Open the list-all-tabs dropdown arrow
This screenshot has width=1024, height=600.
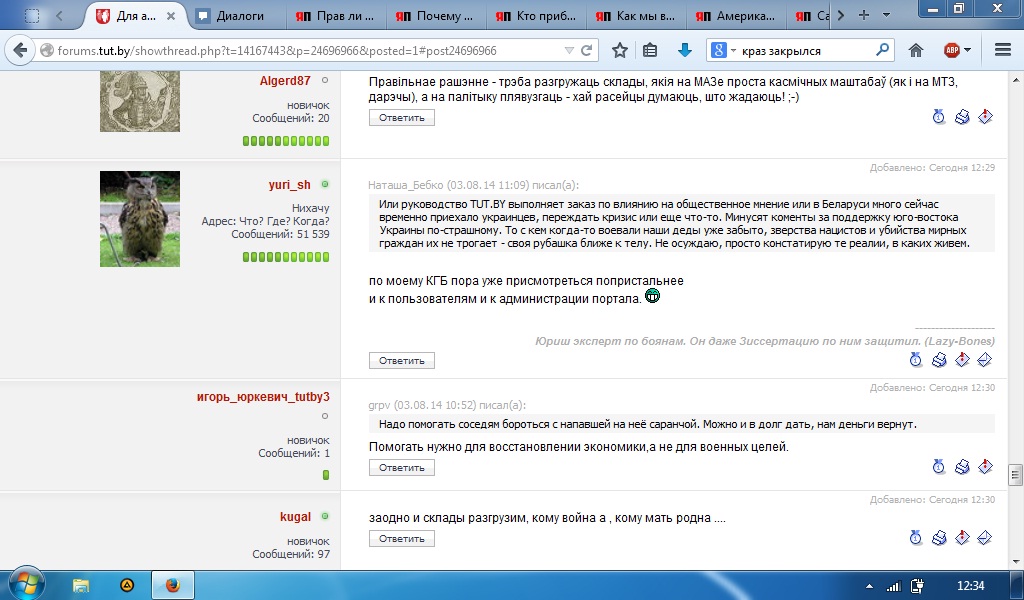[x=886, y=15]
